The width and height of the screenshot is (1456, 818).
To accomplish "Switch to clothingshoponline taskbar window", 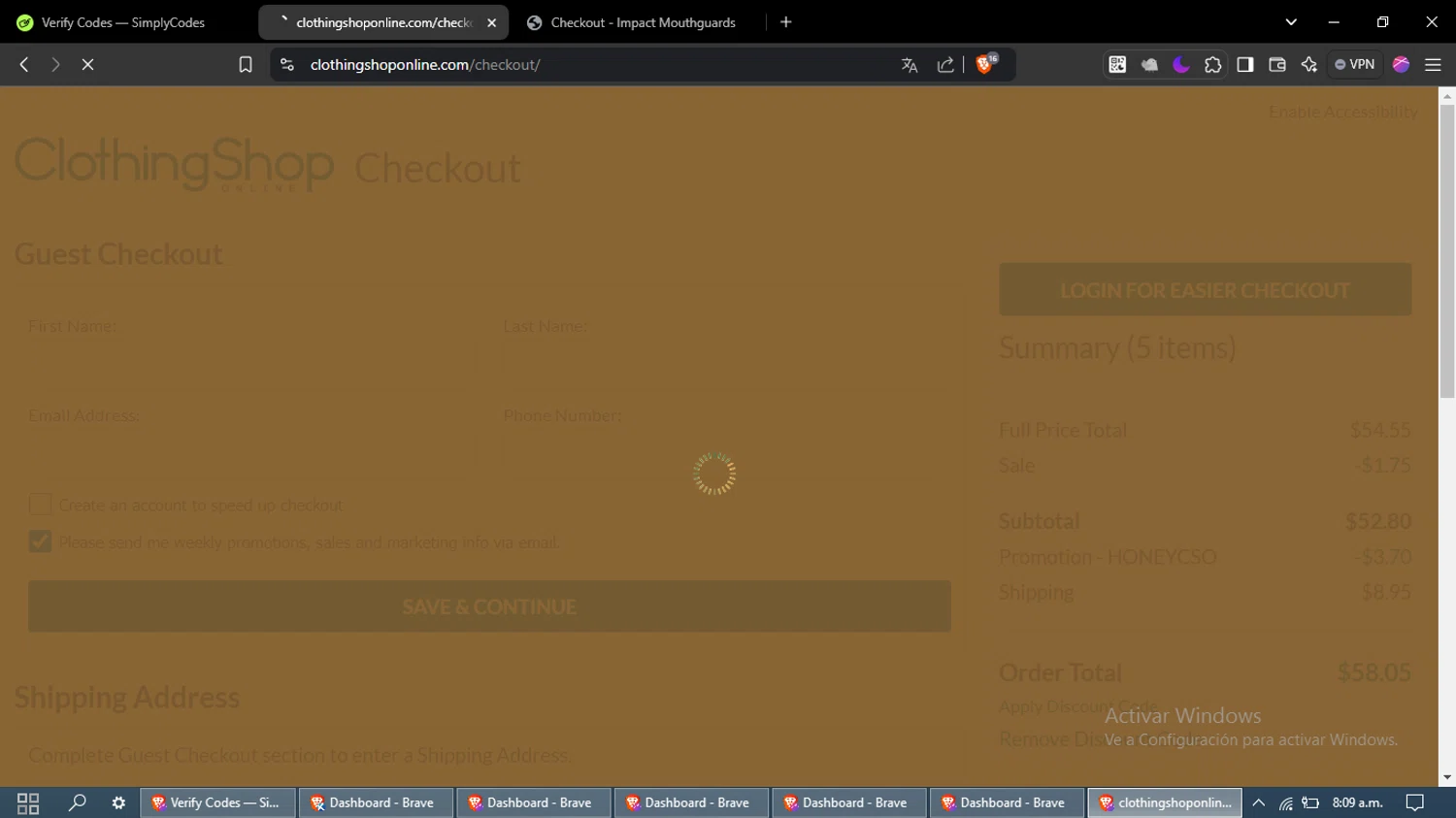I will click(x=1165, y=802).
